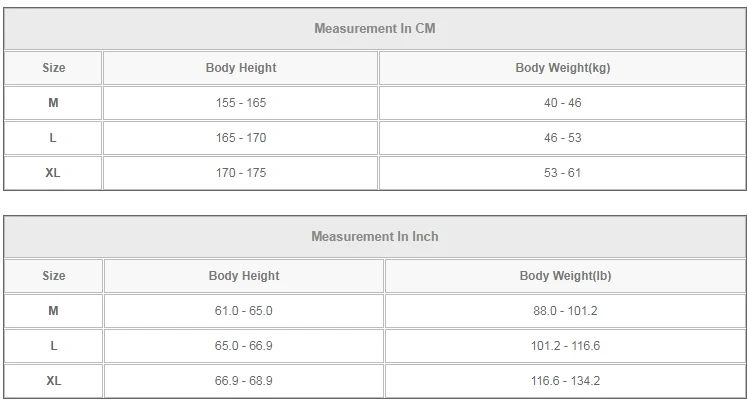
Task: Select the "40 - 46" weight cell
Action: point(562,103)
